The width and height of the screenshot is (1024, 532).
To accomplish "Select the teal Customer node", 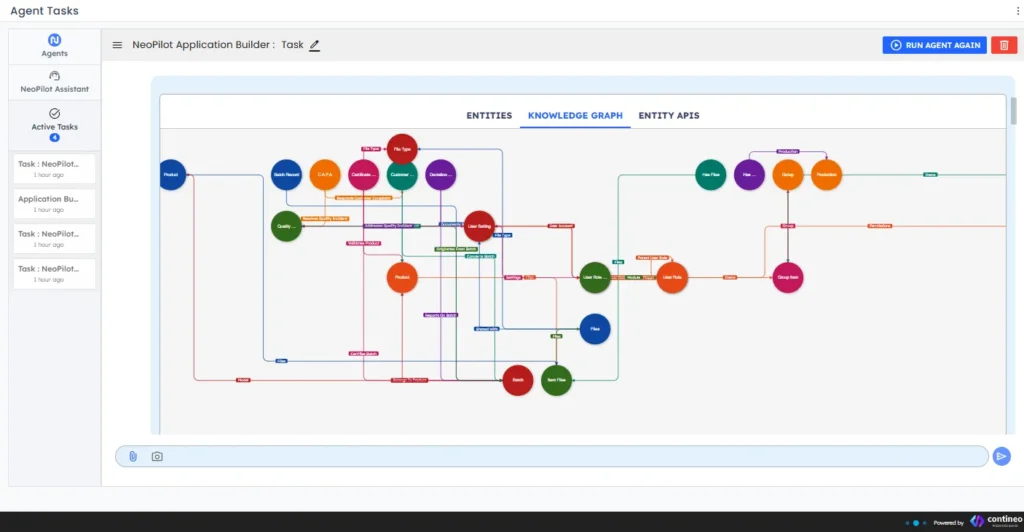I will (x=402, y=174).
